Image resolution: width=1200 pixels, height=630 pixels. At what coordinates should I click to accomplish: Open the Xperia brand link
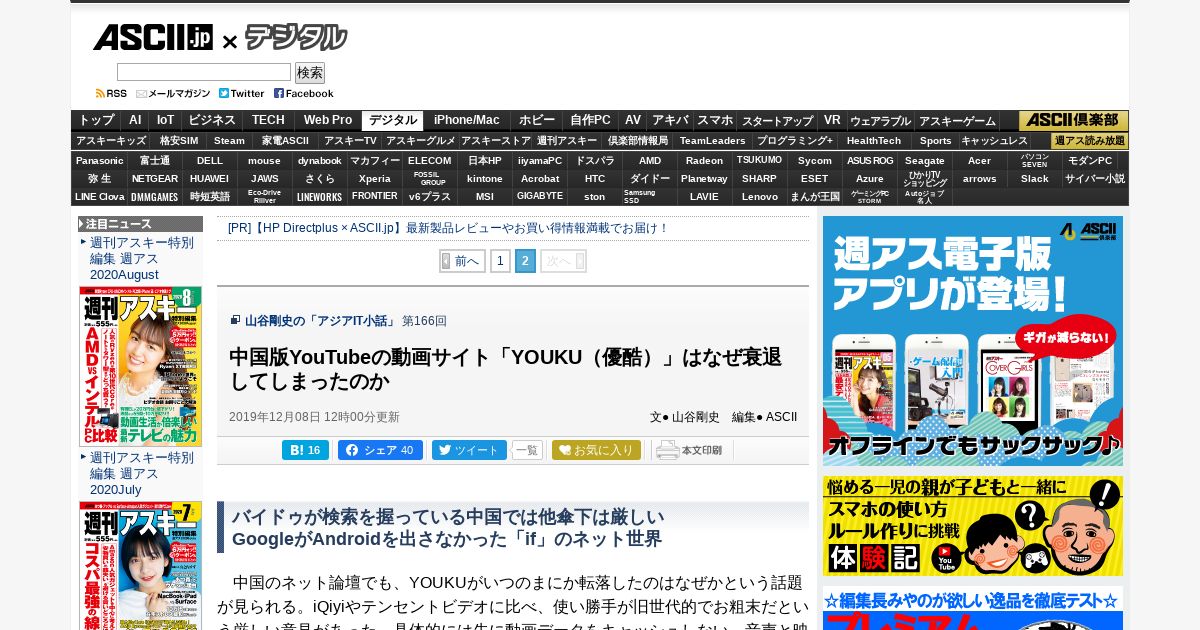click(375, 178)
